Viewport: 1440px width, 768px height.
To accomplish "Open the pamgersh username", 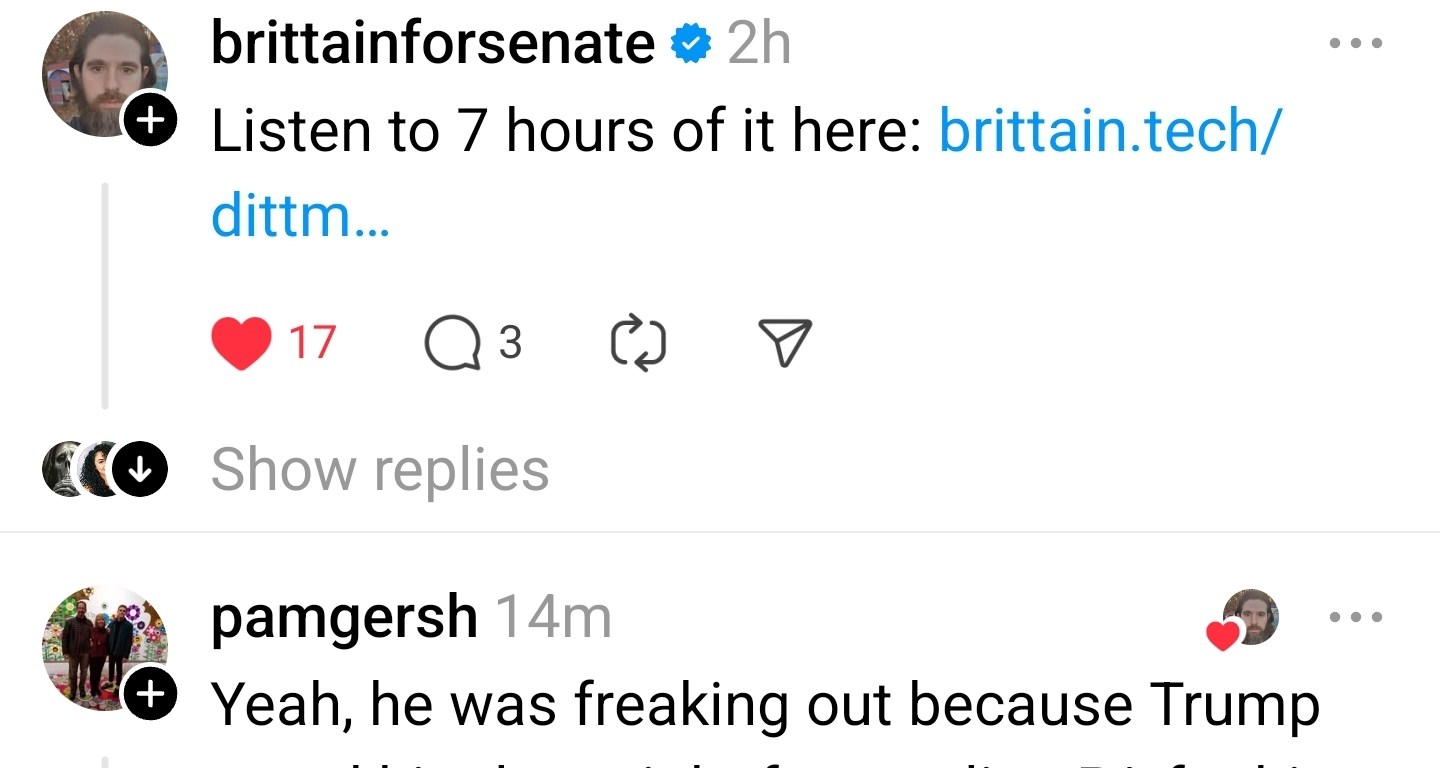I will 344,617.
